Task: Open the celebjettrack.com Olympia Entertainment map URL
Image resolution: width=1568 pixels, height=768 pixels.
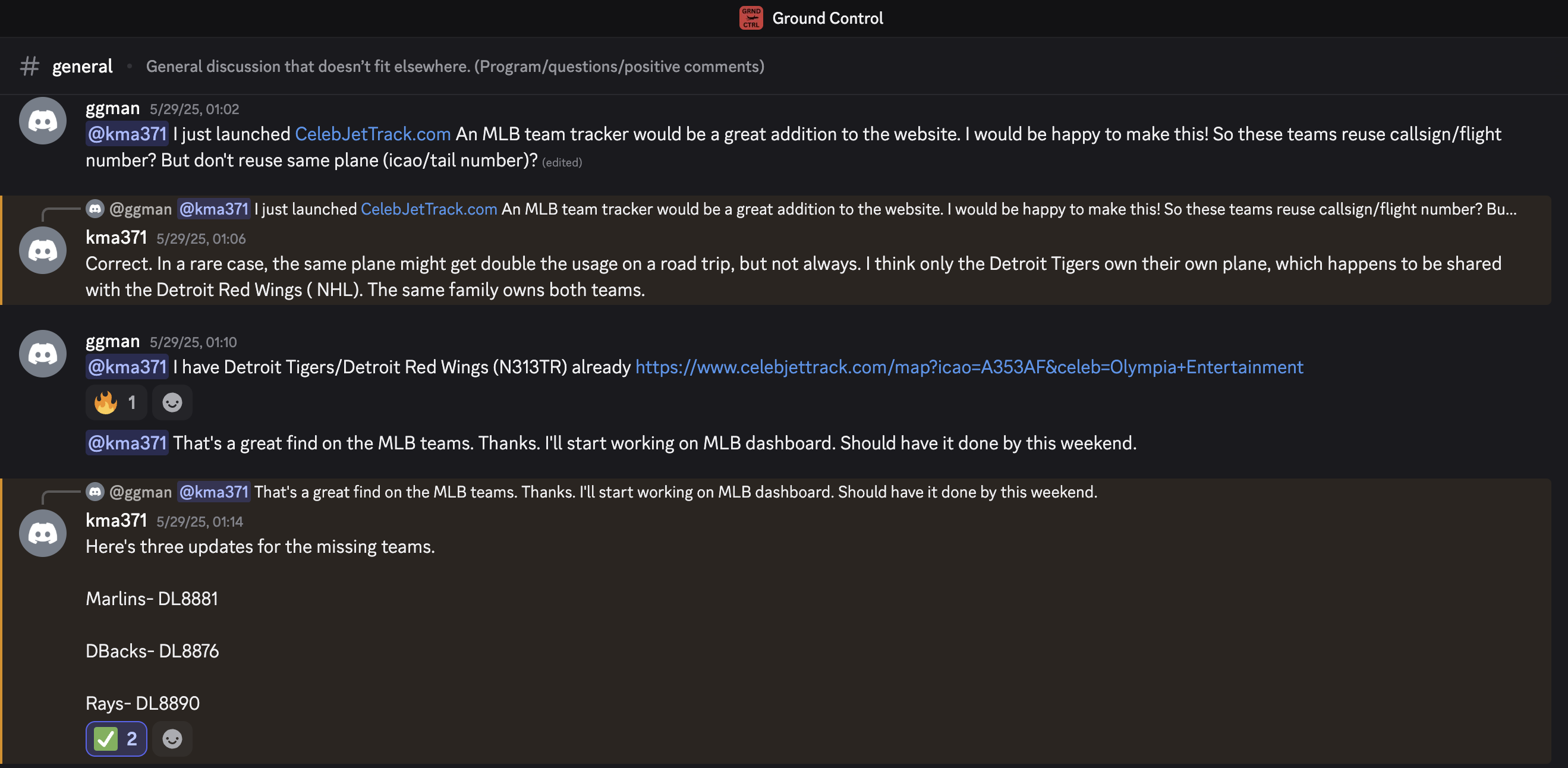Action: click(969, 367)
